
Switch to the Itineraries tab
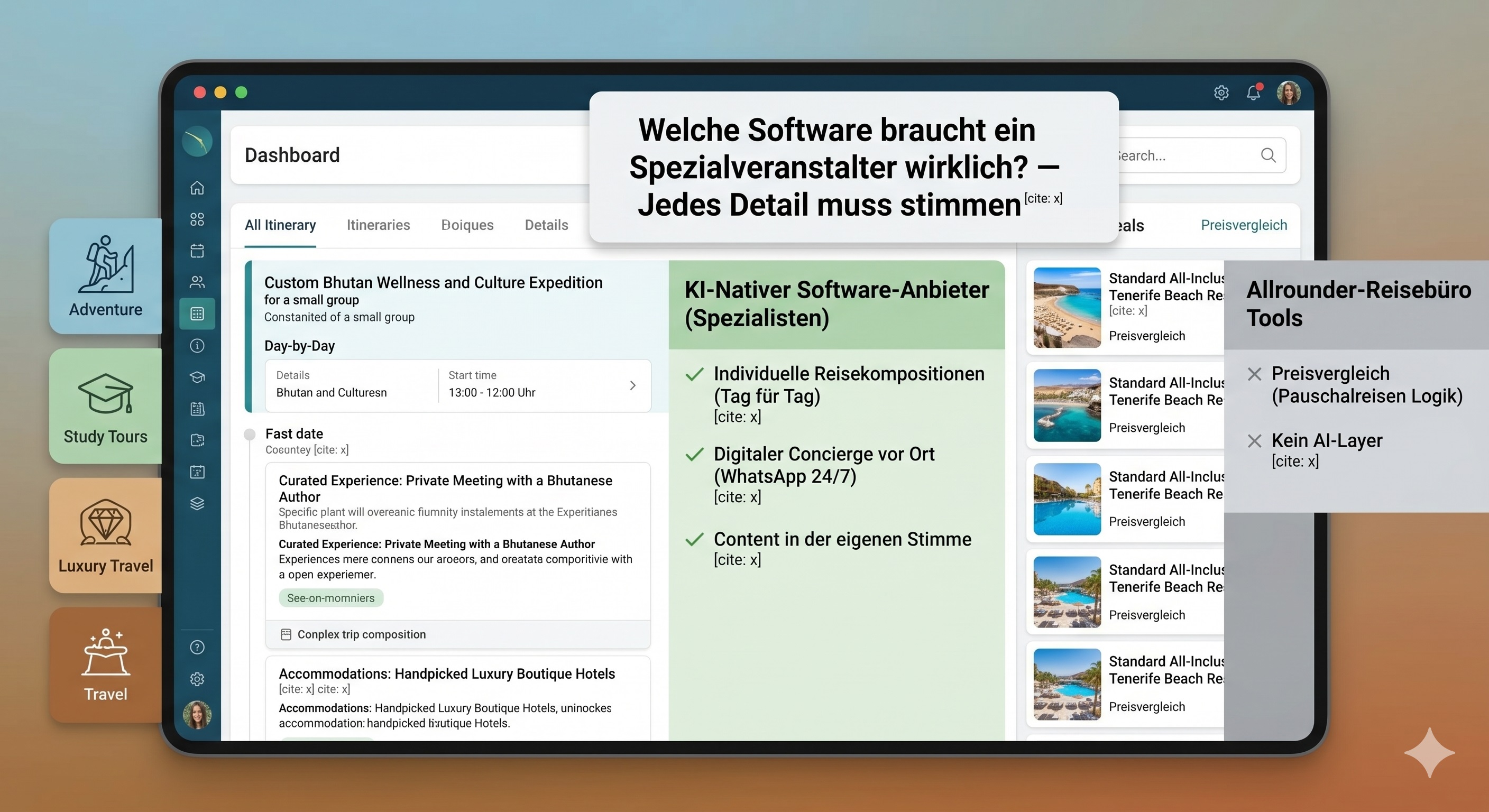[378, 225]
